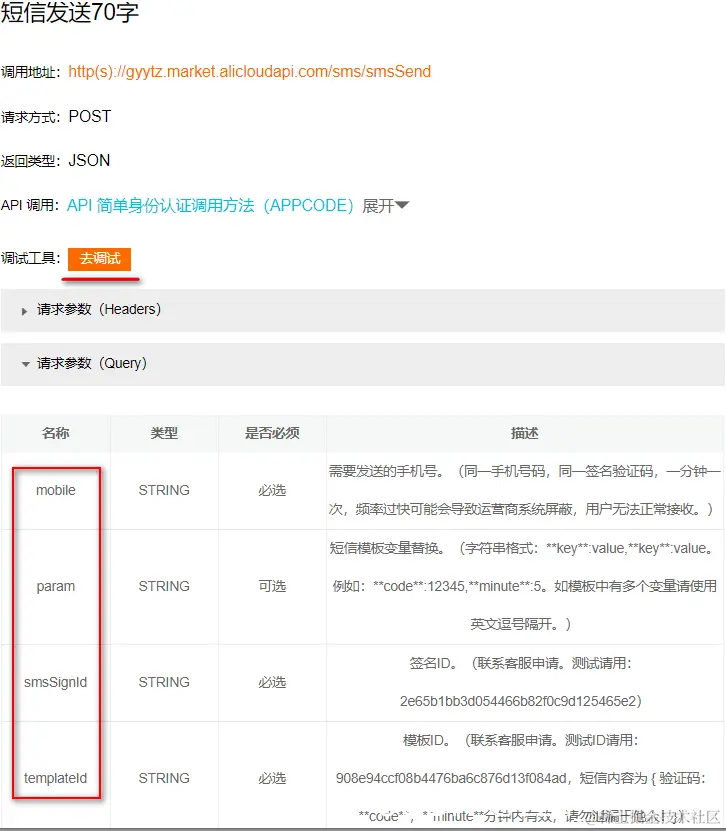The height and width of the screenshot is (831, 726).
Task: Click the 短信发送70字 page heading
Action: point(70,13)
